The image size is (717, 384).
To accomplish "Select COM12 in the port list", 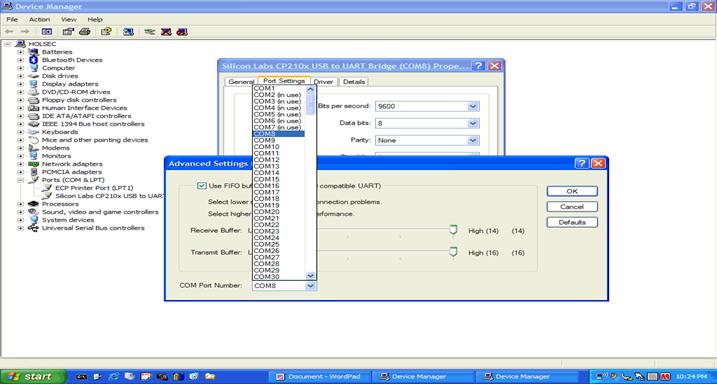I will coord(278,160).
